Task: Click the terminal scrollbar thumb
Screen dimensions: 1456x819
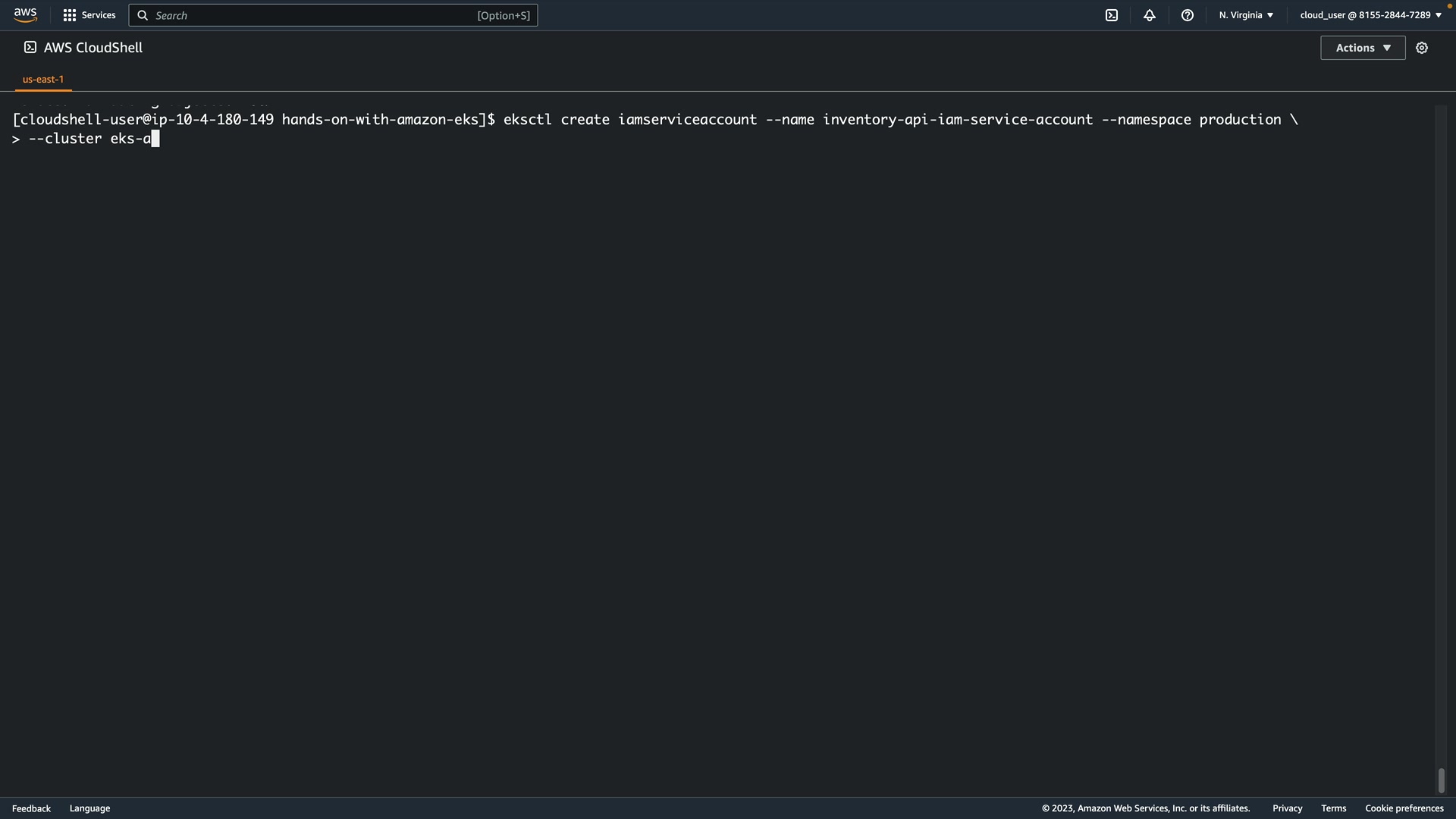Action: click(x=1441, y=780)
